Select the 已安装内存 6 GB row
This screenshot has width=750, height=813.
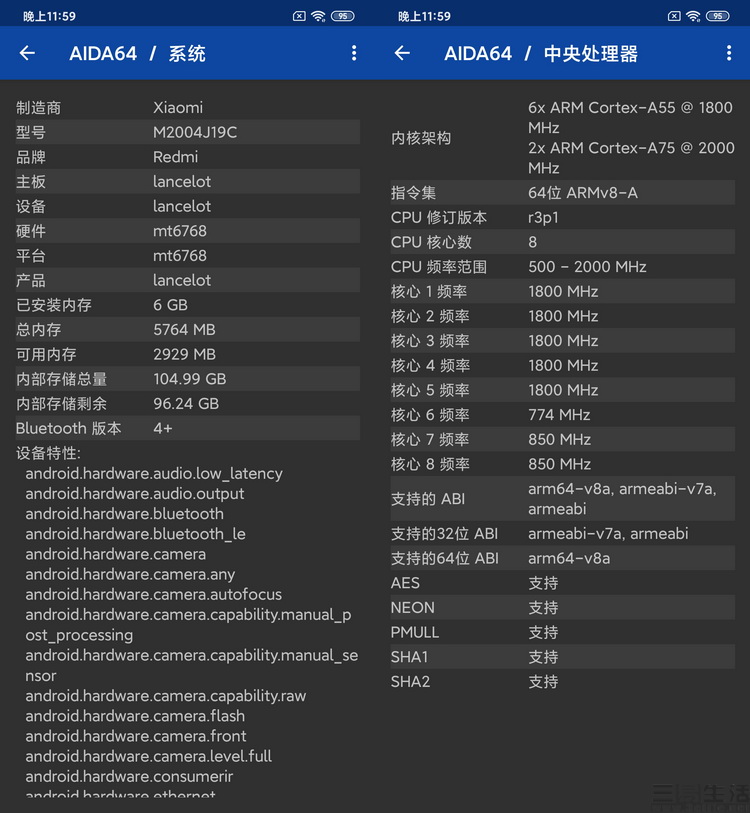point(188,305)
